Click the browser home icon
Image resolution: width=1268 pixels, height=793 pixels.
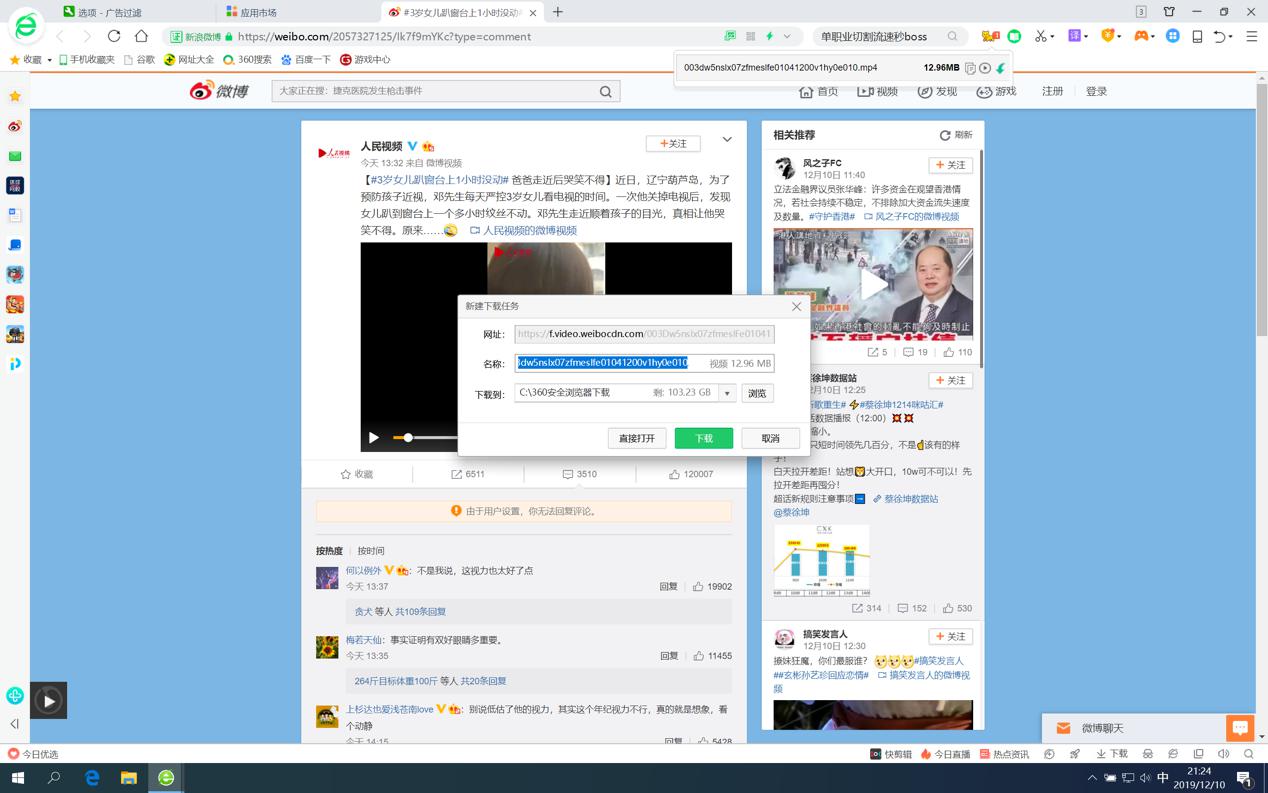click(x=141, y=36)
